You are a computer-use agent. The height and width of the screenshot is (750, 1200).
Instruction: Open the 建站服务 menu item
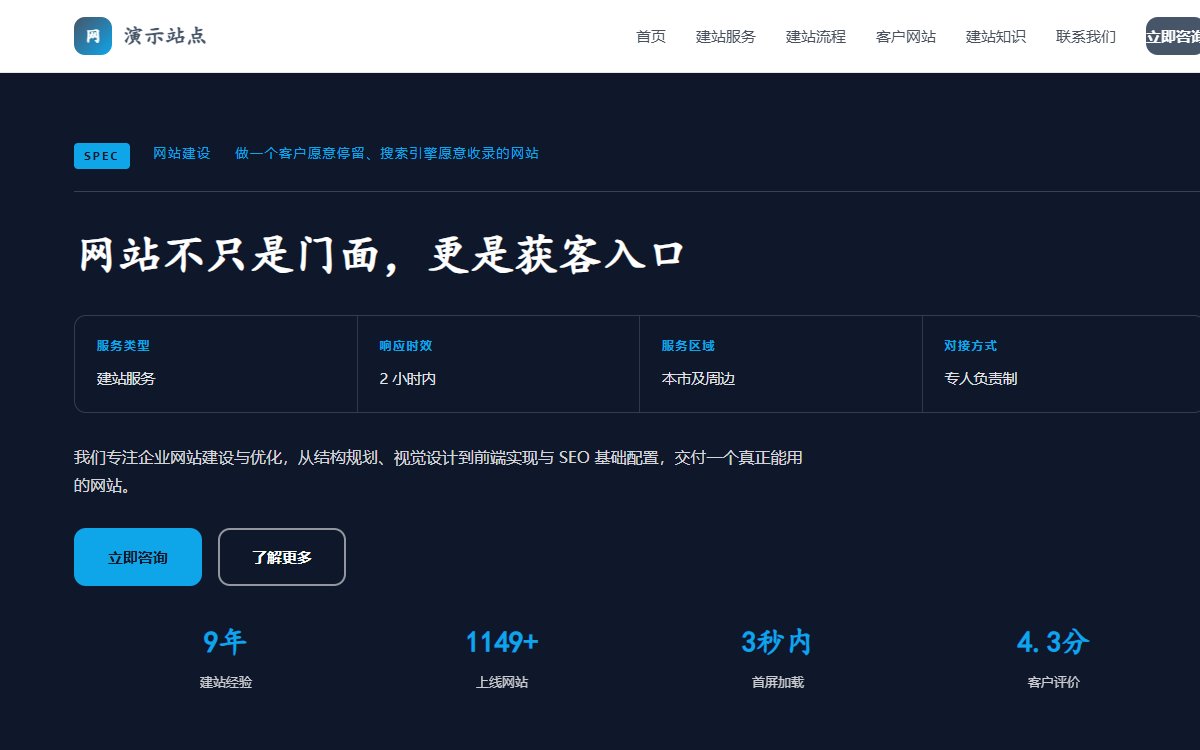[726, 36]
